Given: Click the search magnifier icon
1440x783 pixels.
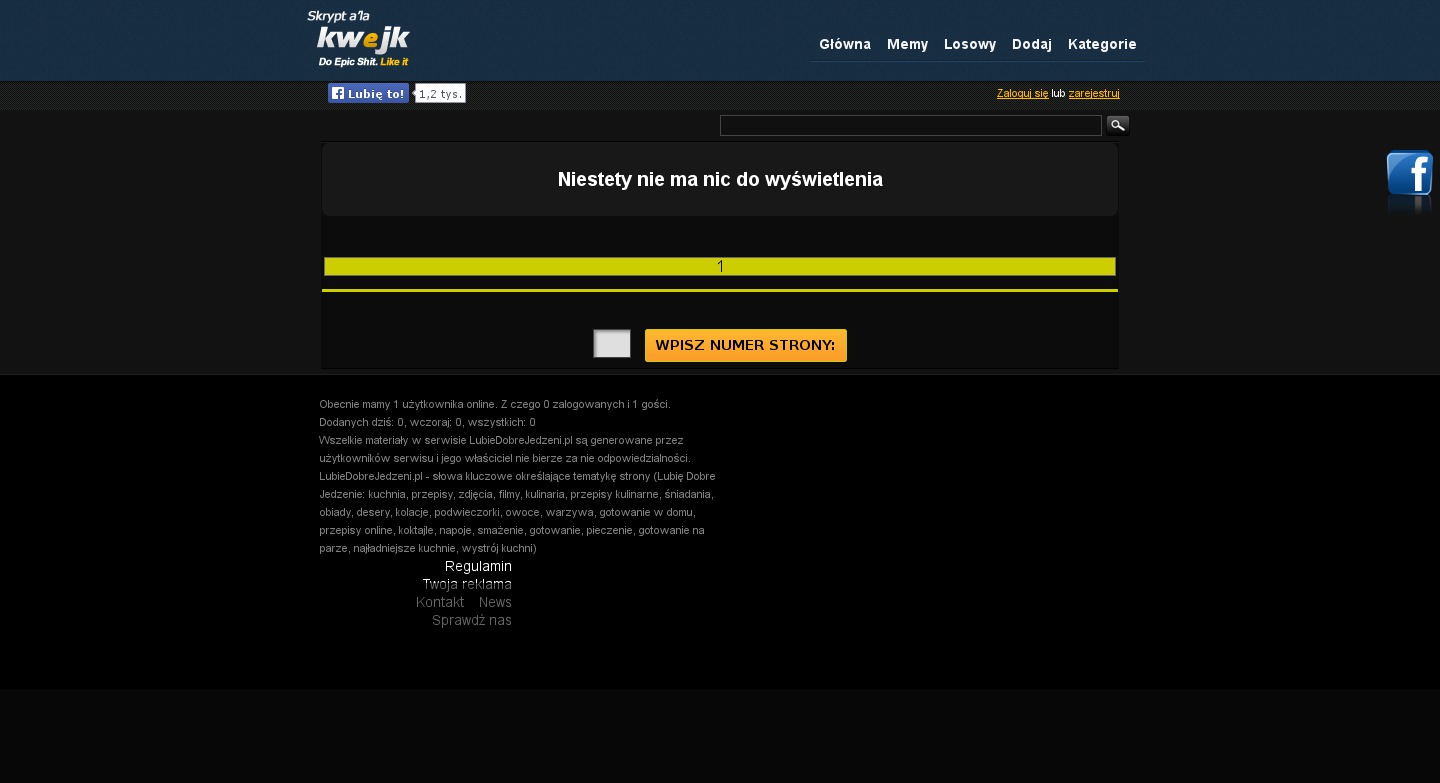Looking at the screenshot, I should click(x=1117, y=125).
